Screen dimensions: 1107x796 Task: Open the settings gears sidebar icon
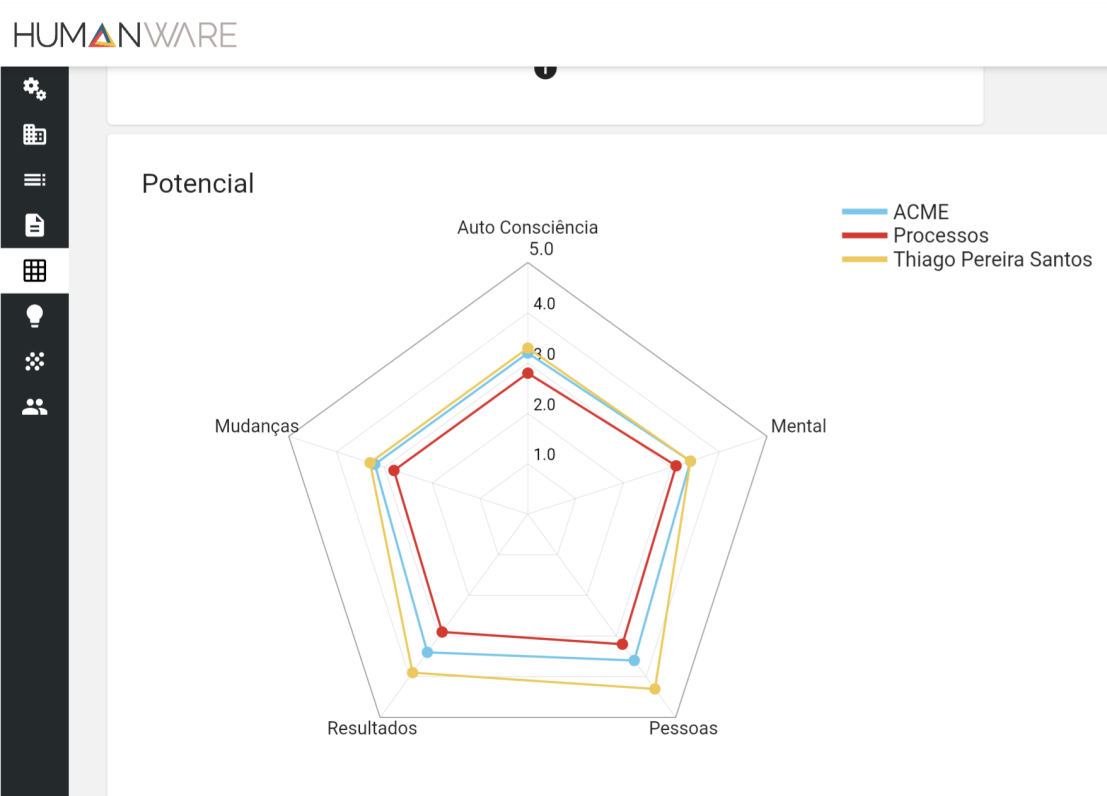click(x=34, y=89)
